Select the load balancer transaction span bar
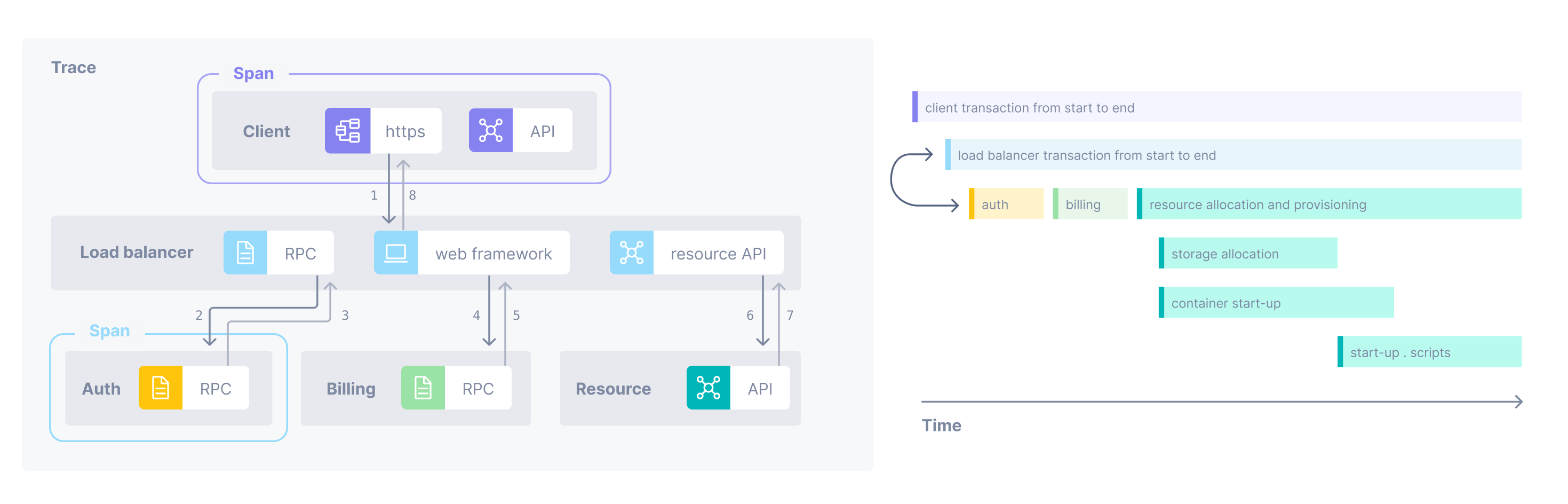This screenshot has width=1568, height=504. [1232, 155]
